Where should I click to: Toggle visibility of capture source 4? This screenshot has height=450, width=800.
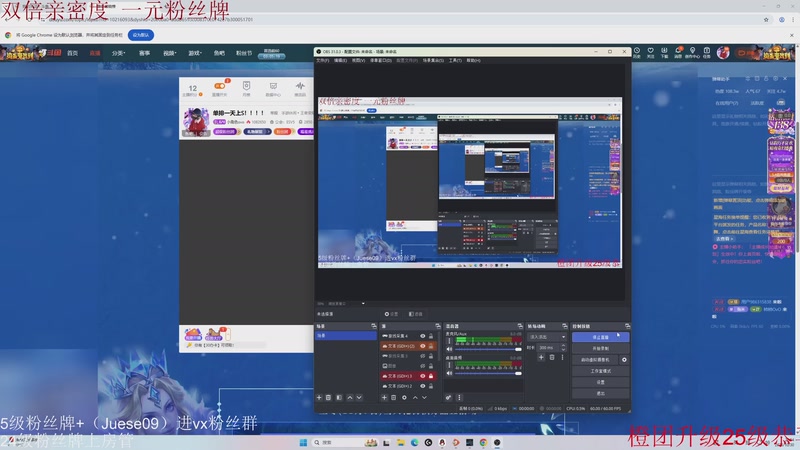[x=422, y=336]
